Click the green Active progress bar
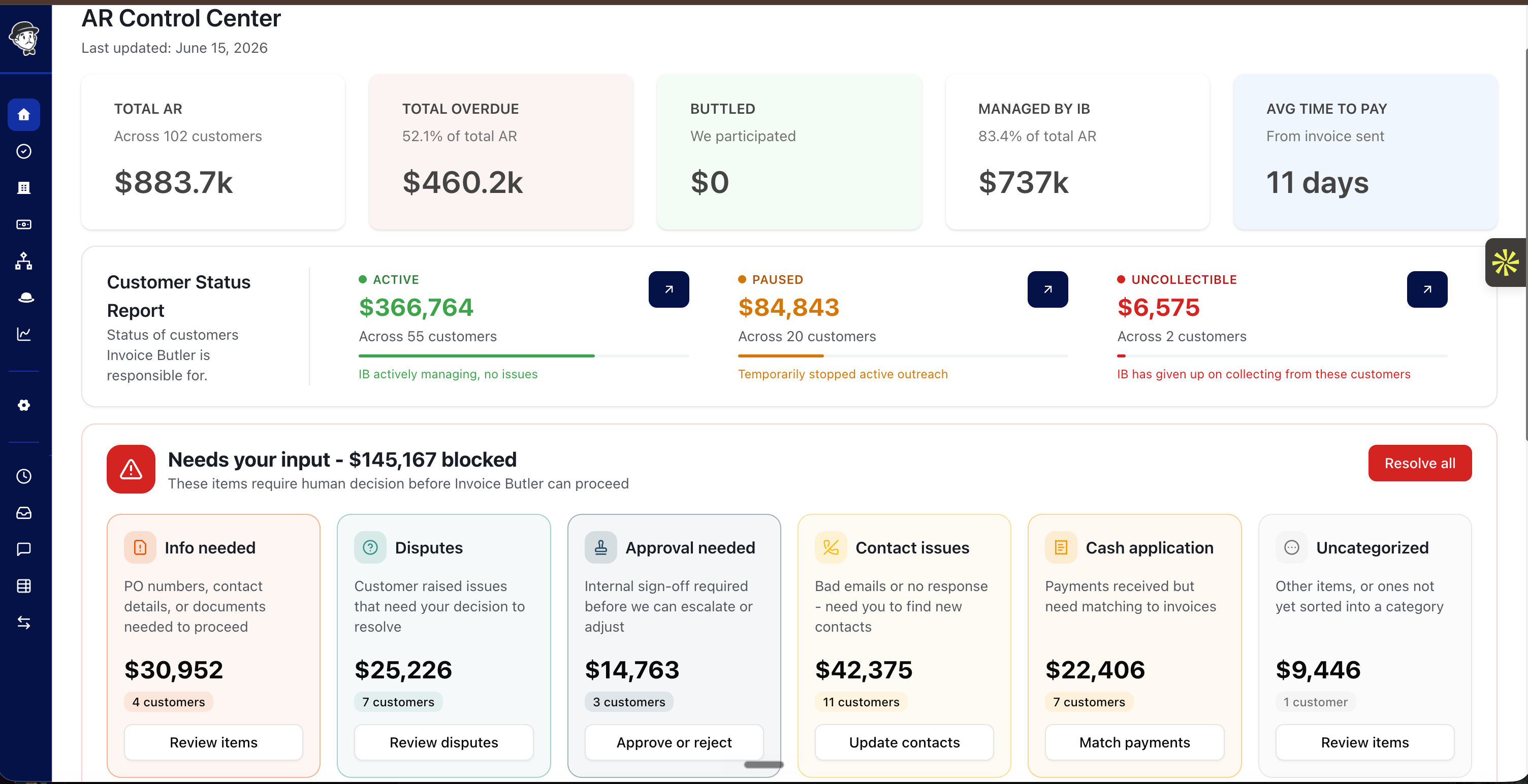 [523, 356]
